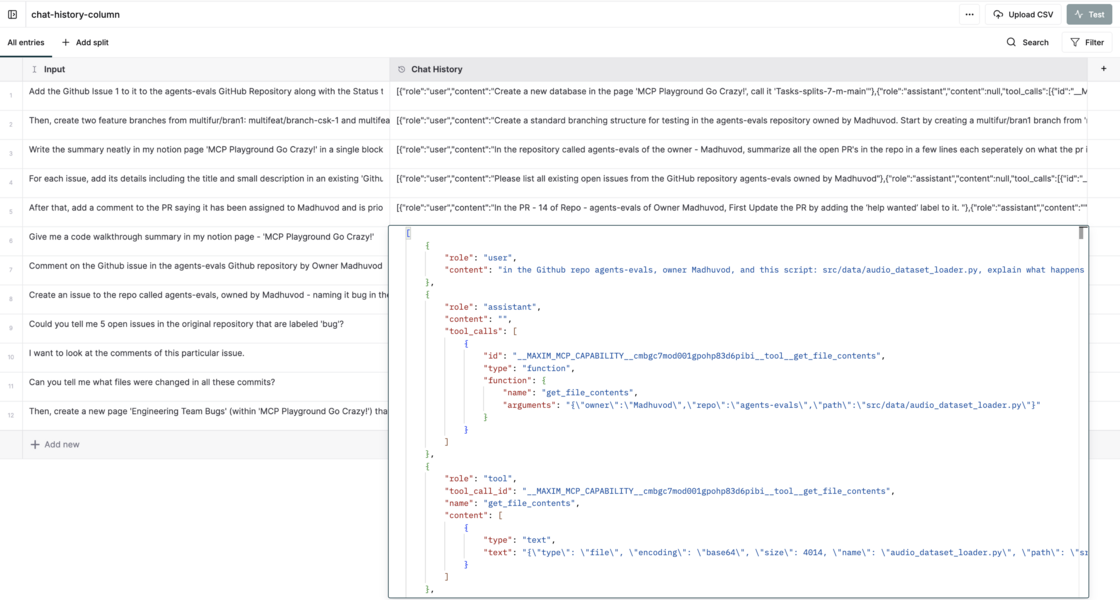Screen dimensions: 1120x600
Task: Select the All entries tab
Action: click(26, 42)
